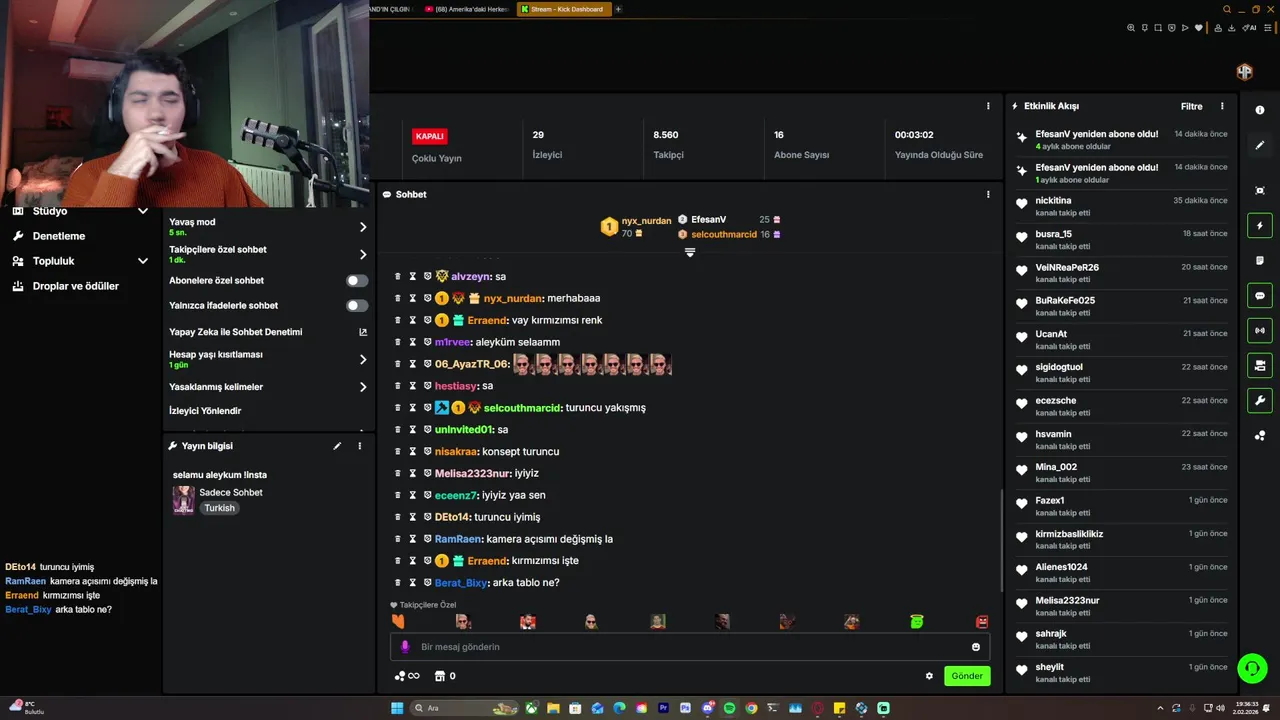The width and height of the screenshot is (1280, 720).
Task: Click hourglass icon beside hestiasy's message
Action: pos(412,386)
